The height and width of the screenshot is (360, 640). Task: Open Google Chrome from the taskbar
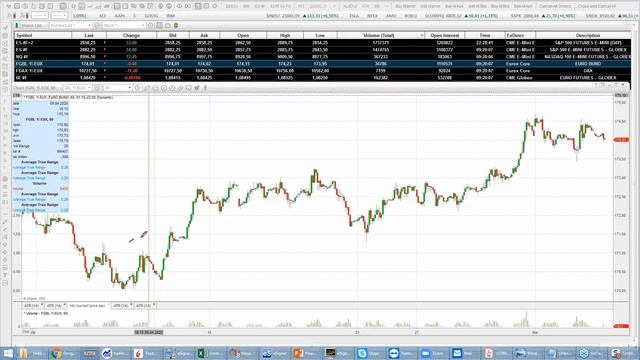pyautogui.click(x=64, y=353)
